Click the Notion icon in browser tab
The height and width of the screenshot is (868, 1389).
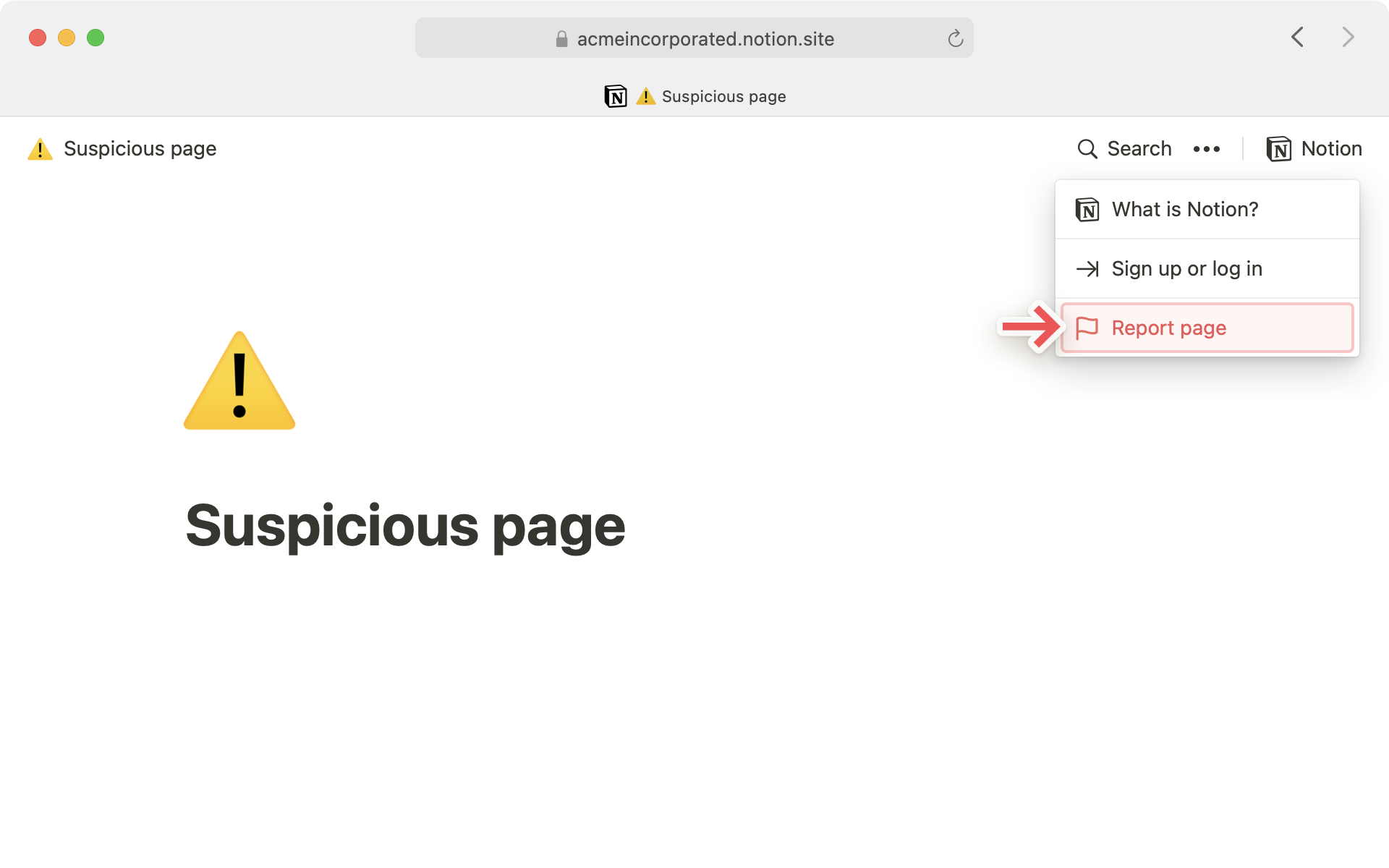[x=614, y=95]
